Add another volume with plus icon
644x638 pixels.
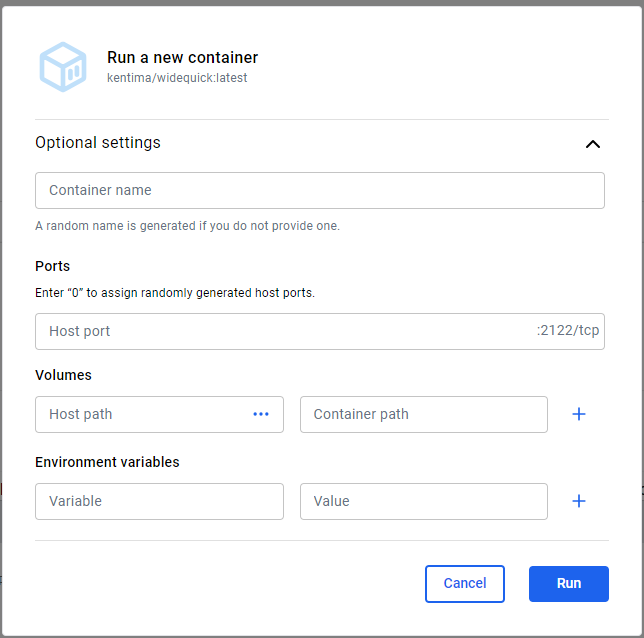tap(578, 414)
